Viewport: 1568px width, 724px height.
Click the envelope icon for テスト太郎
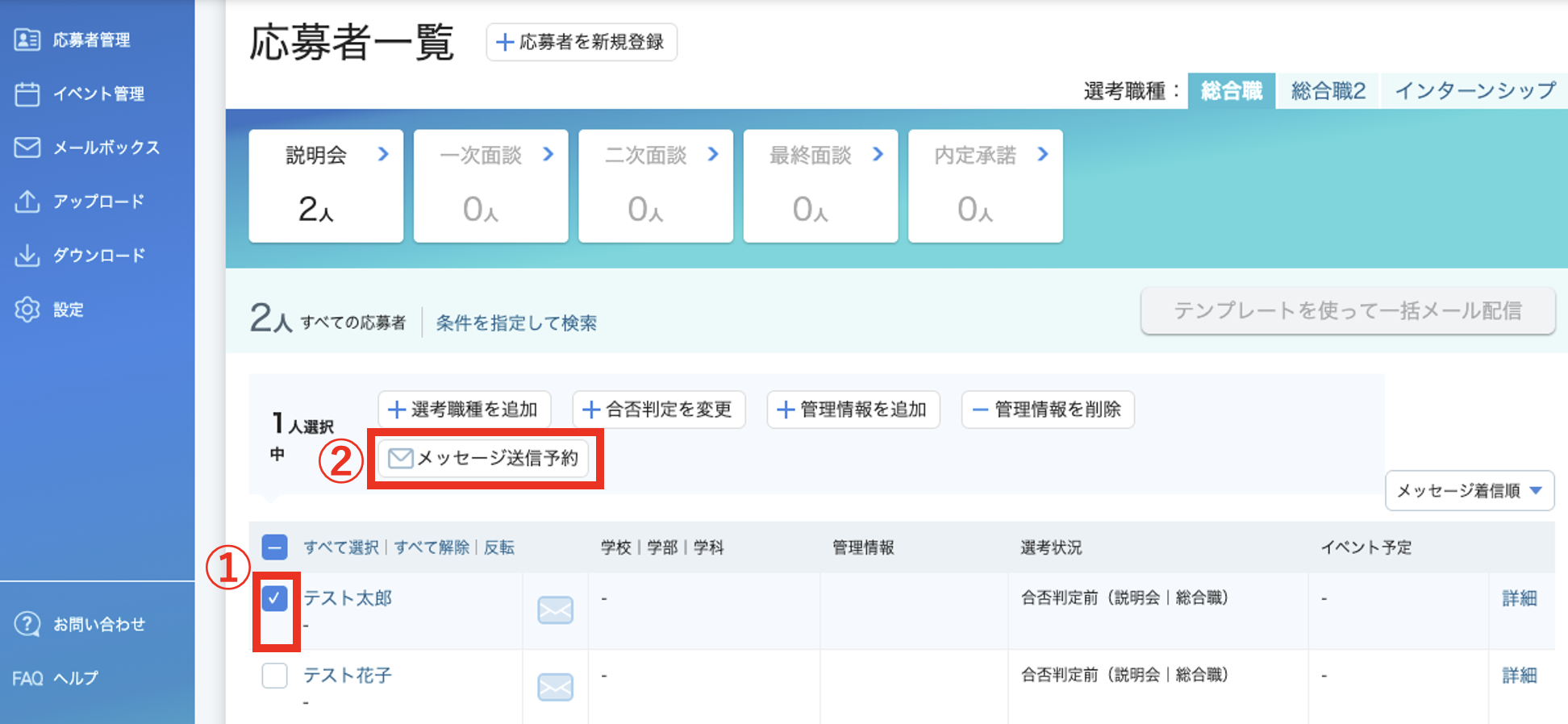(556, 610)
